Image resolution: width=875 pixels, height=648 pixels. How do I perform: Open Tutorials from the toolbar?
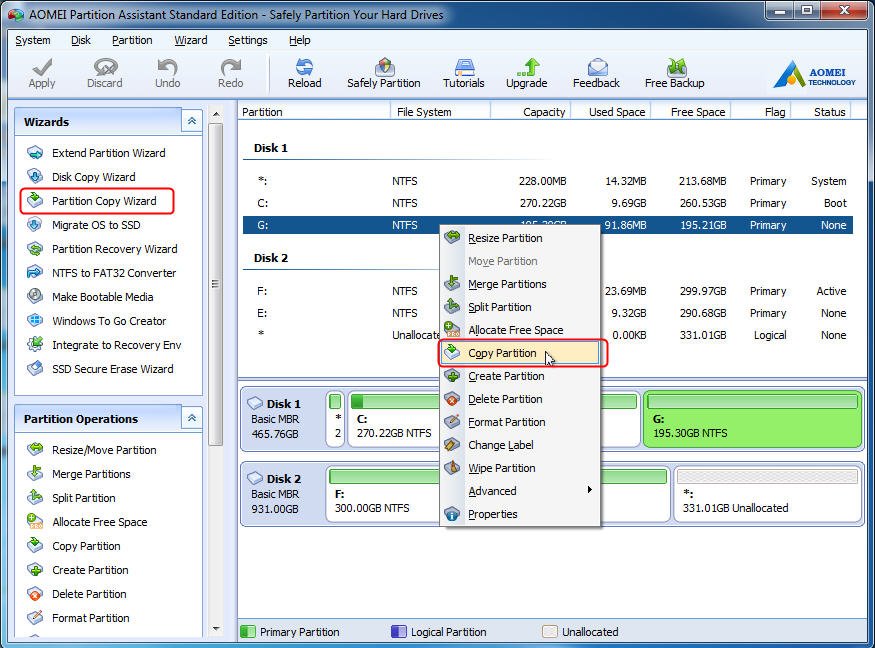coord(464,74)
